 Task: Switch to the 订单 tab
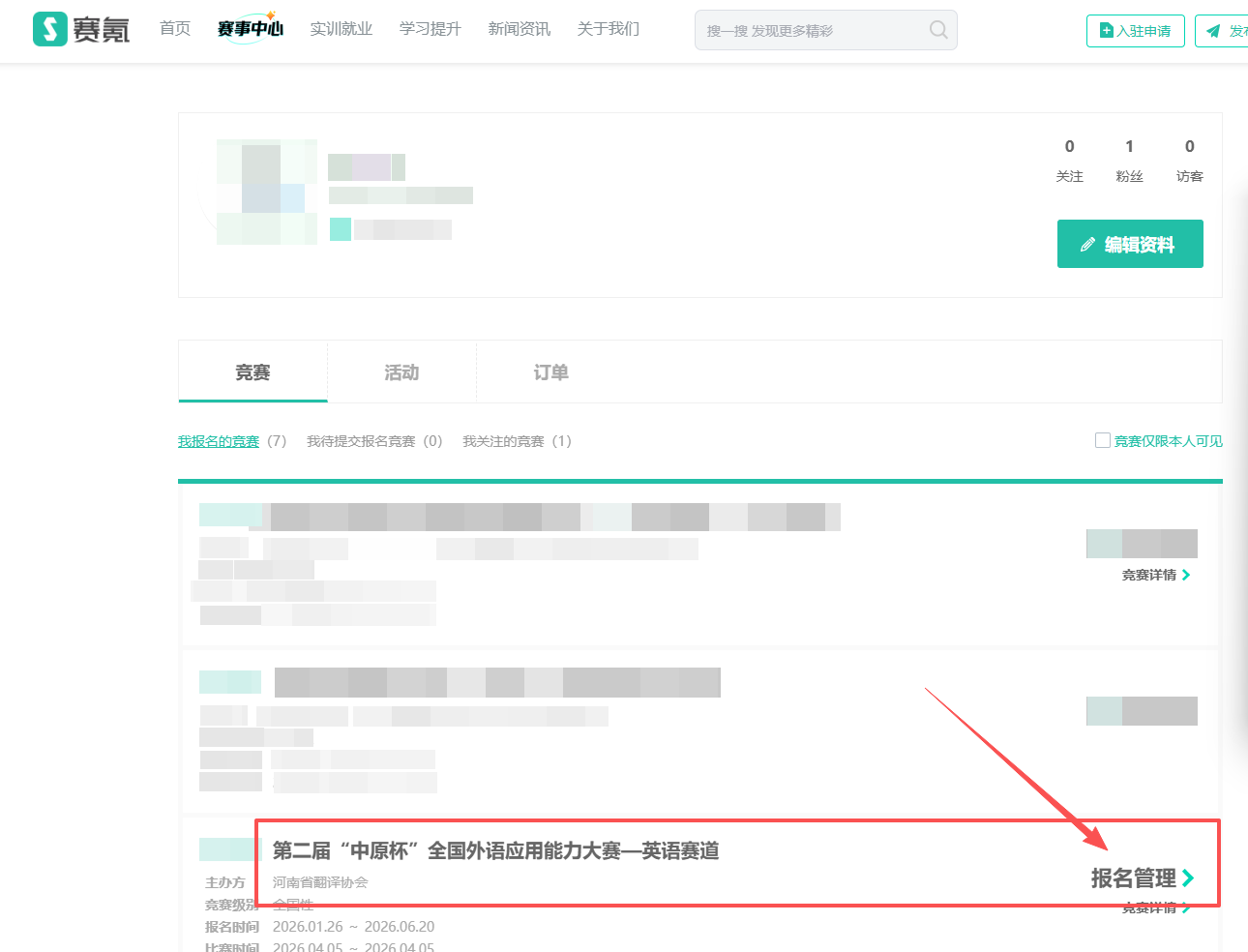550,372
